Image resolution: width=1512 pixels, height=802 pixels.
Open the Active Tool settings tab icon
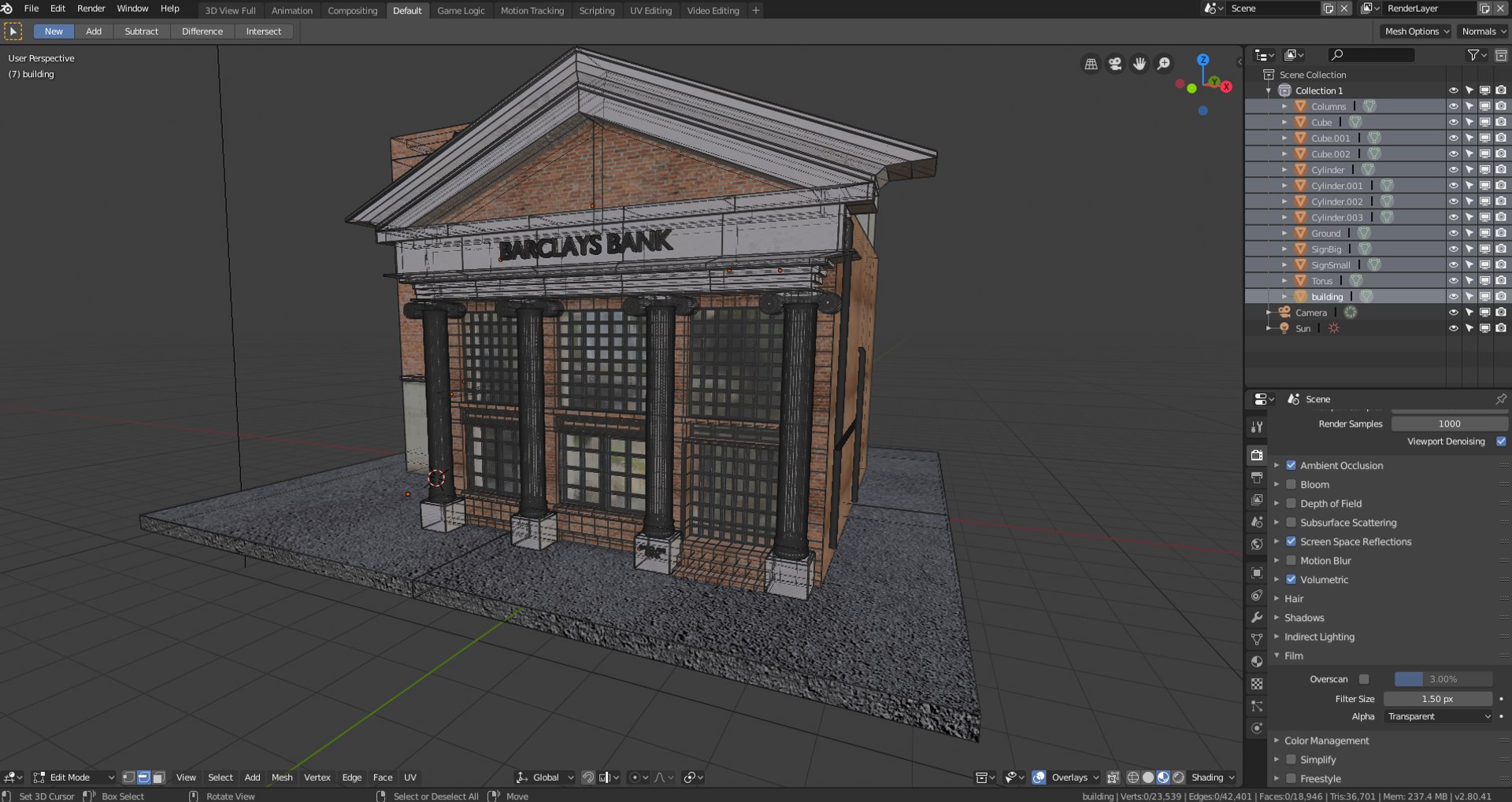[x=1257, y=427]
